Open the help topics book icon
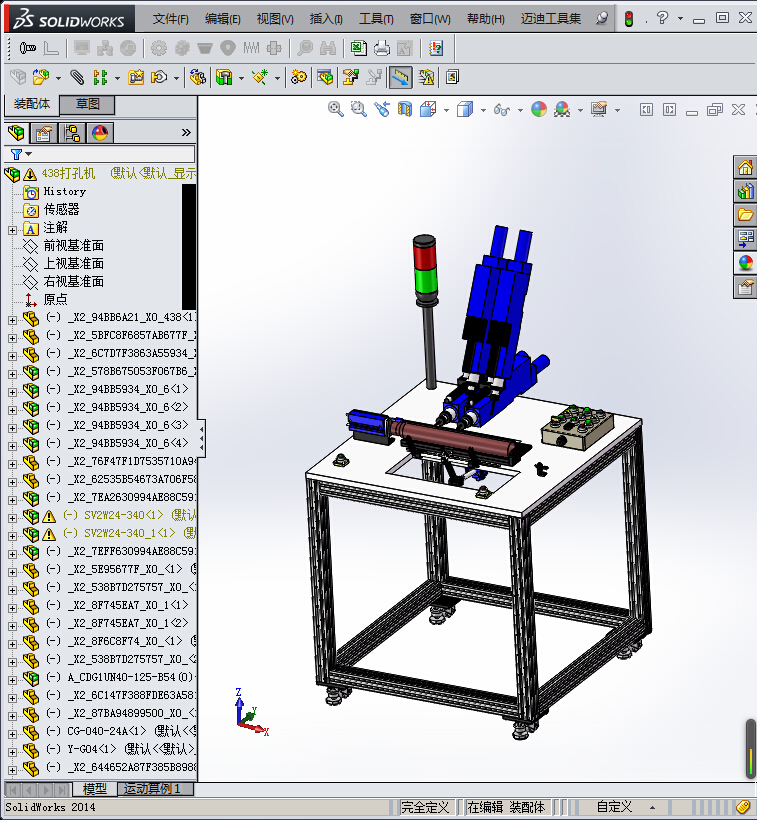Screen dimensions: 757x820 tap(435, 49)
